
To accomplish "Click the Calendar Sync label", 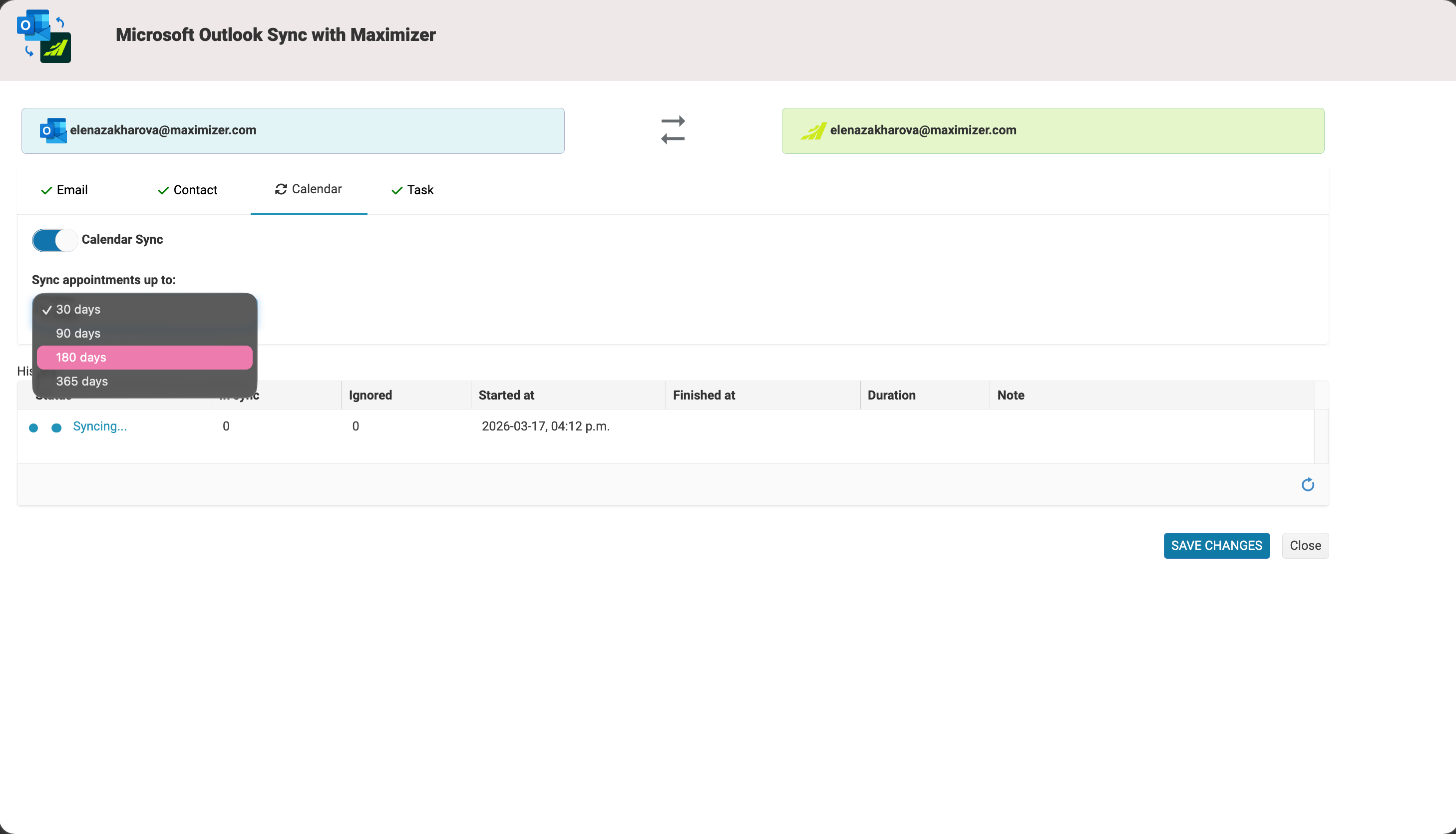I will (122, 239).
